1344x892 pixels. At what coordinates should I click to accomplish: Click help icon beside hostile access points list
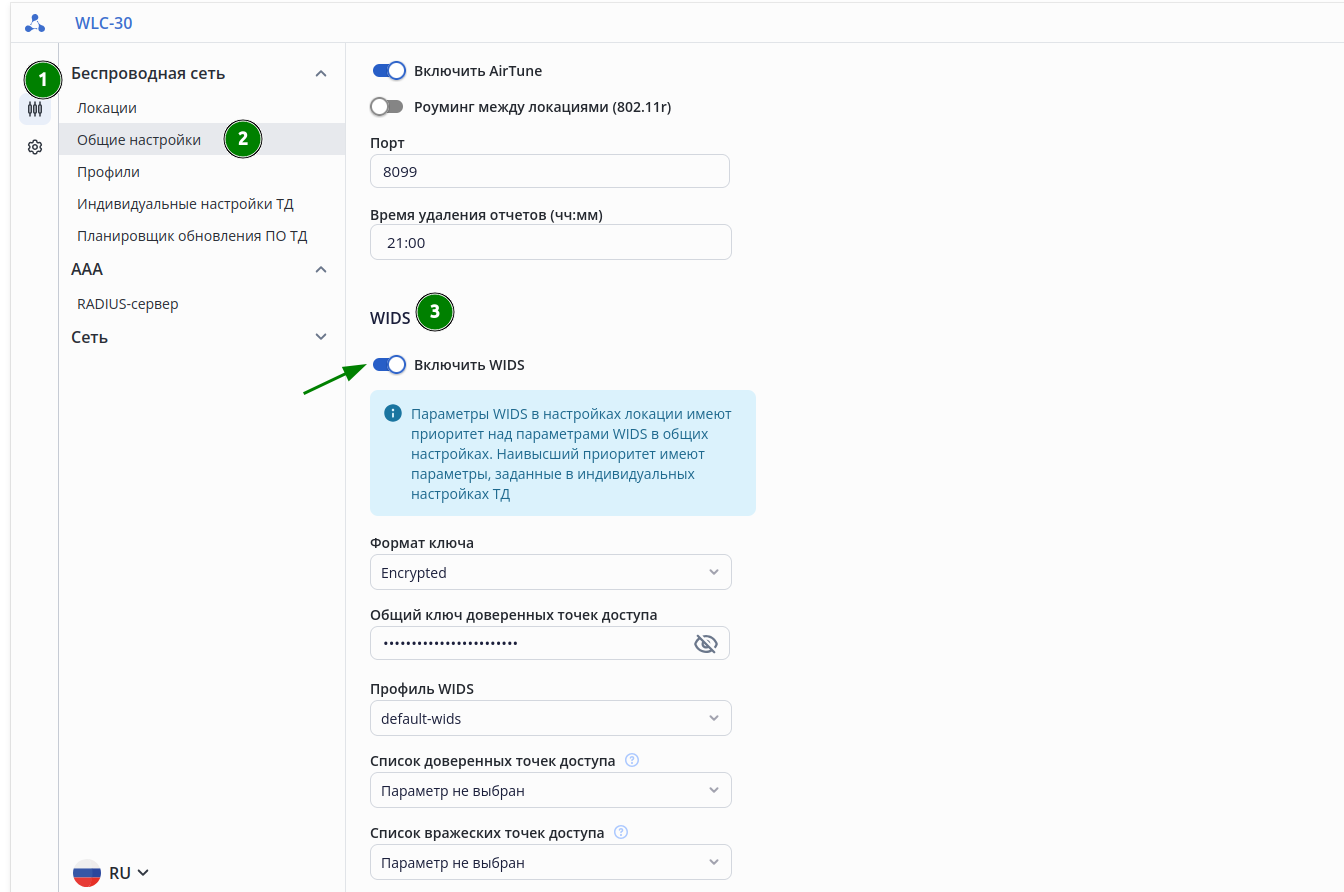(621, 832)
